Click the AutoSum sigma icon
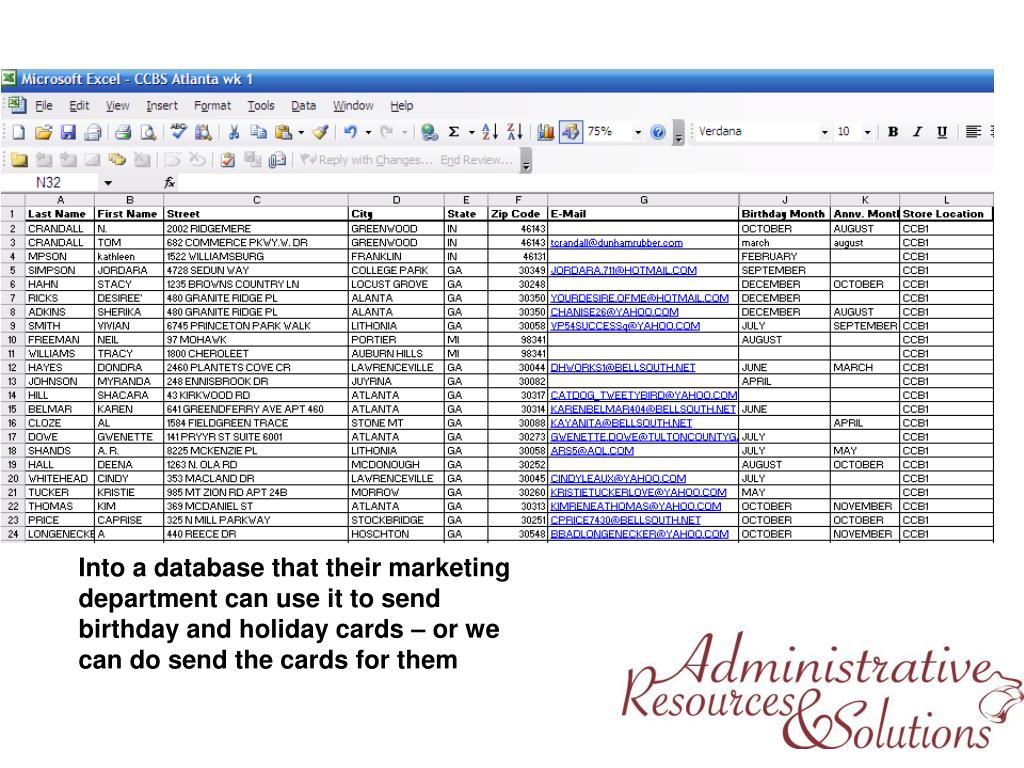 [x=454, y=133]
